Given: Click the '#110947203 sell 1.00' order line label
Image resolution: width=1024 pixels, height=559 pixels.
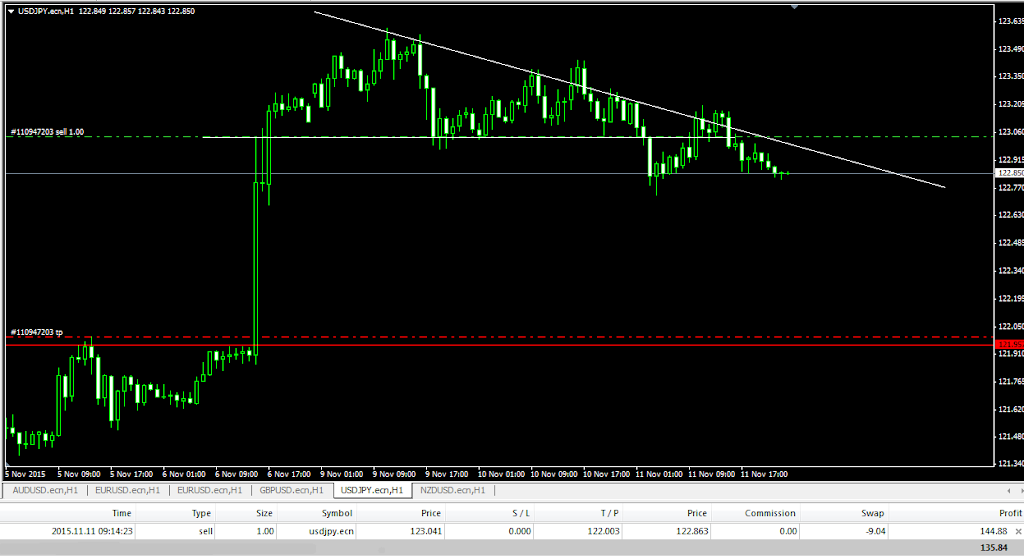Looking at the screenshot, I should pos(47,132).
